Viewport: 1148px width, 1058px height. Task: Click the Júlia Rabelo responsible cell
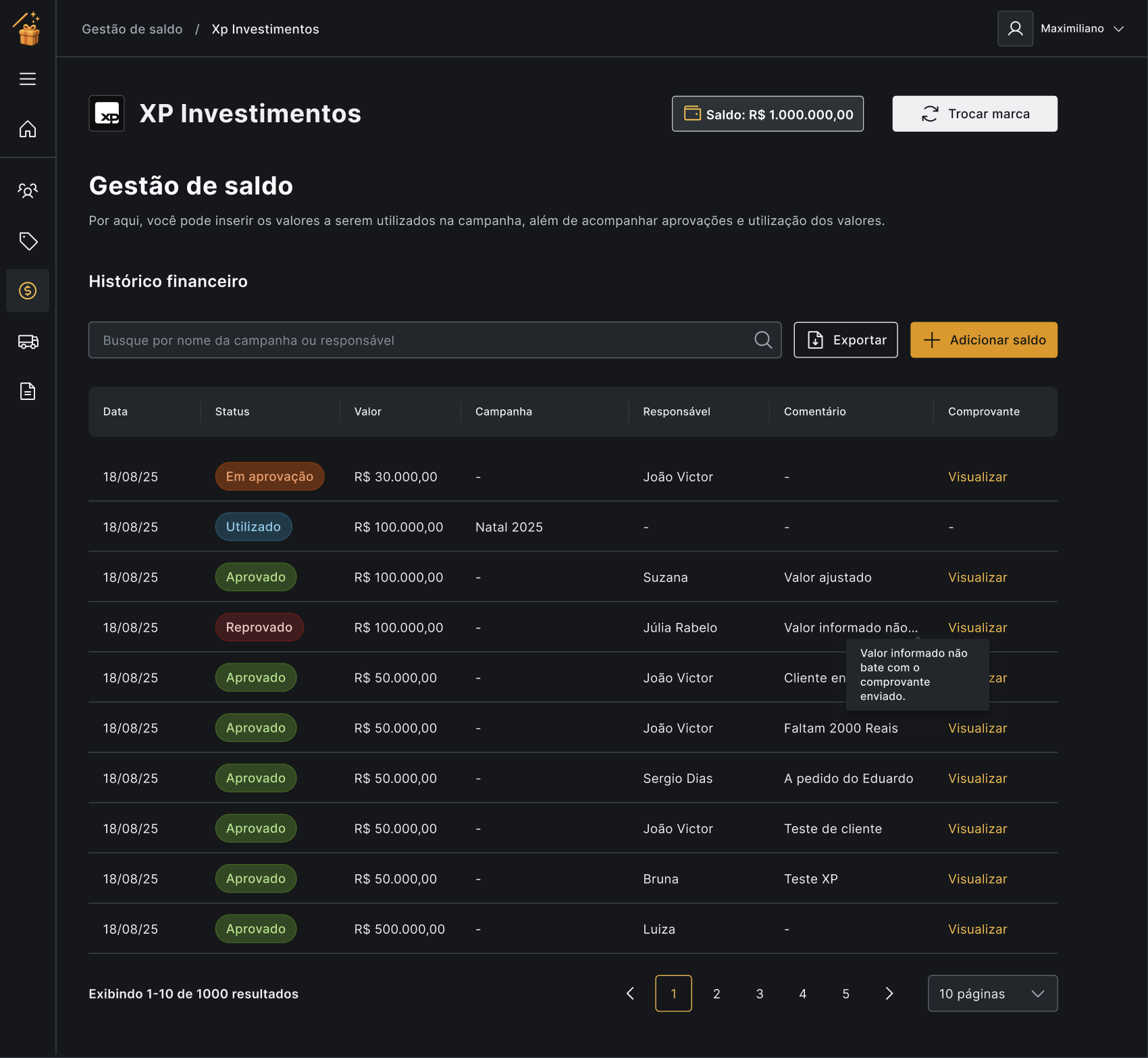pyautogui.click(x=680, y=627)
